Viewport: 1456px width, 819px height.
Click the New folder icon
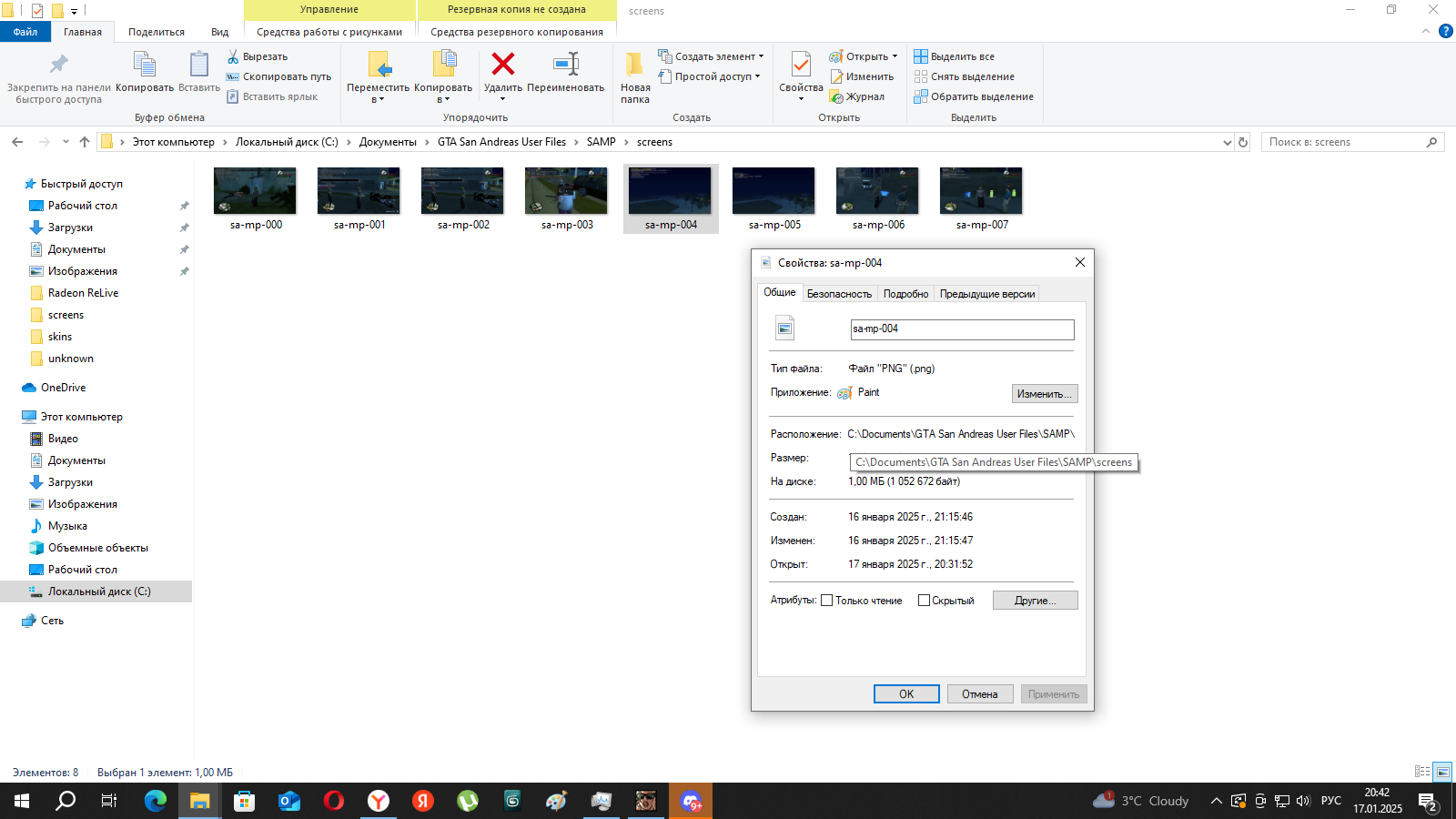coord(634,65)
